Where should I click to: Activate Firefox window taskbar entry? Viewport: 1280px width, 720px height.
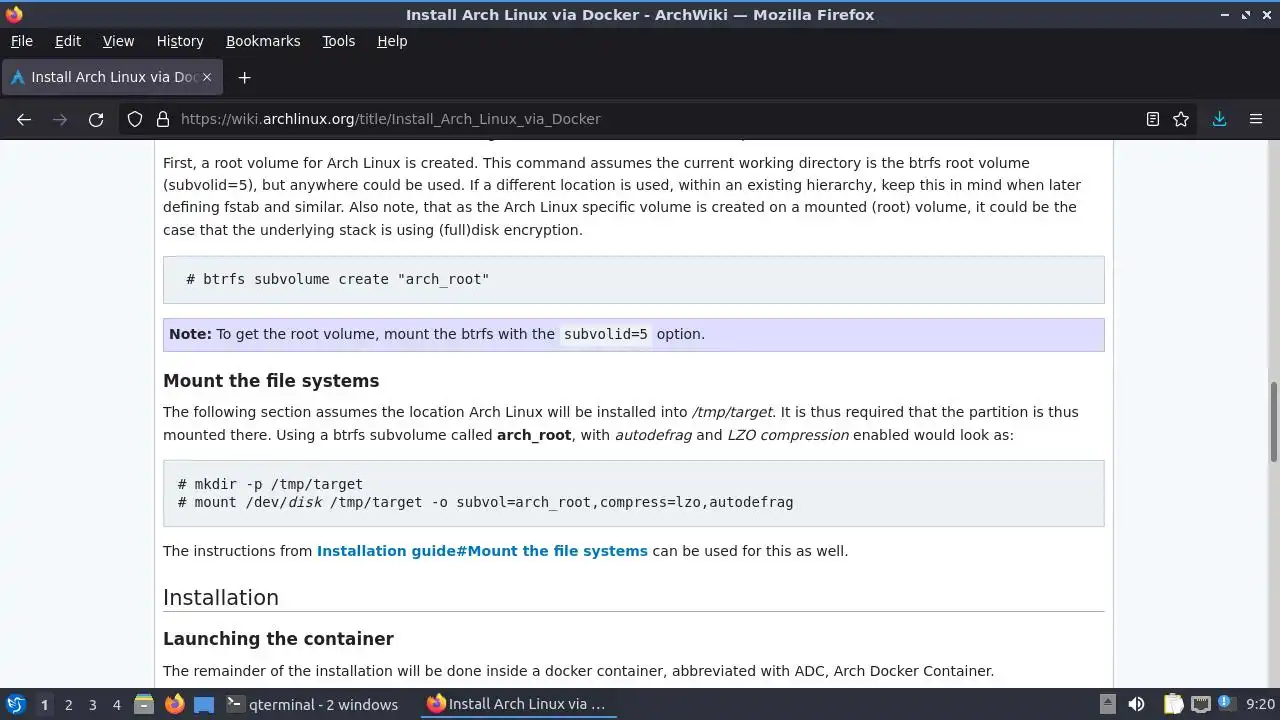click(516, 704)
